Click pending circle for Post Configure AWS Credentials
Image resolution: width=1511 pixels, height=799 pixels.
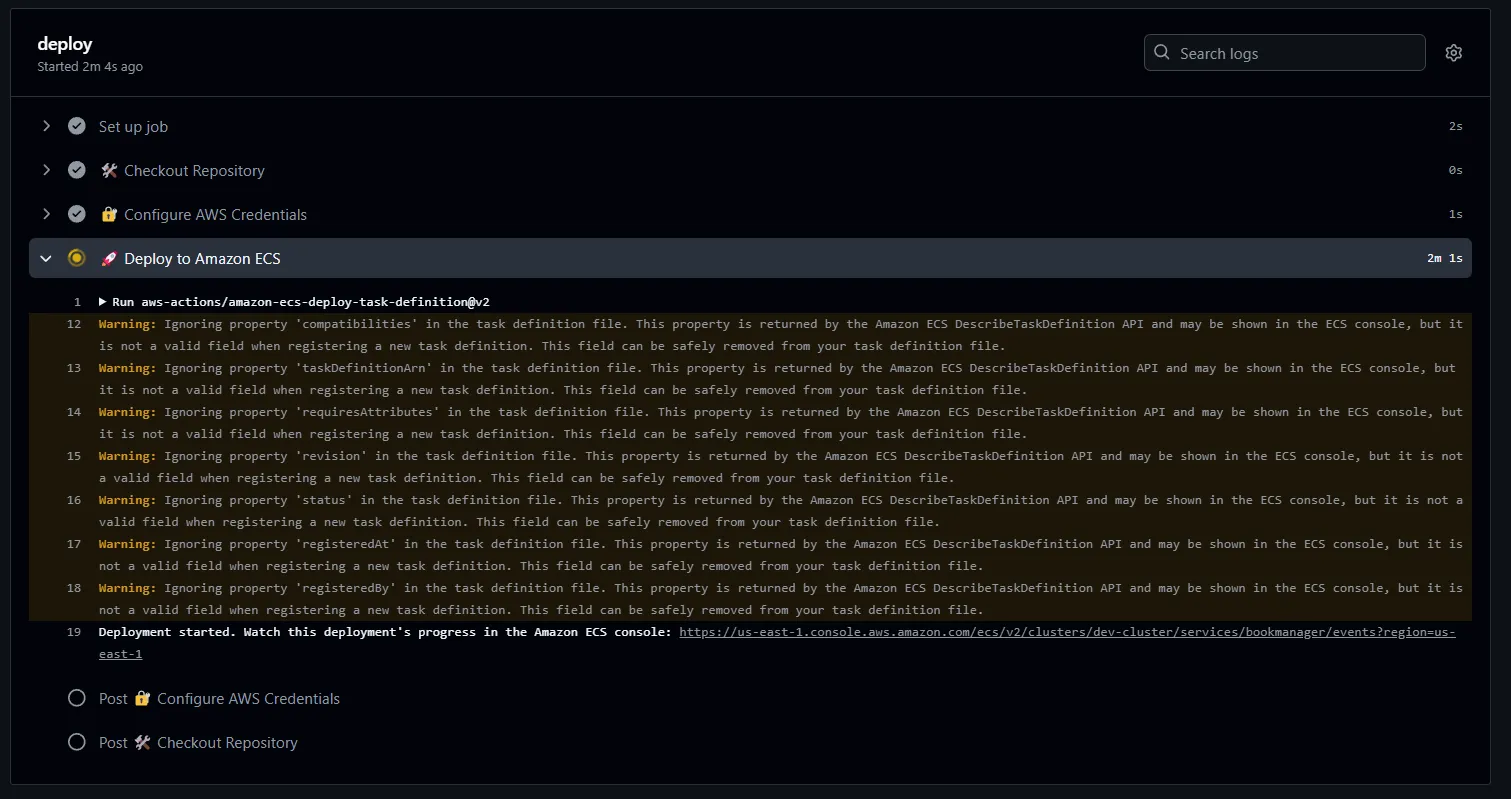pyautogui.click(x=76, y=698)
